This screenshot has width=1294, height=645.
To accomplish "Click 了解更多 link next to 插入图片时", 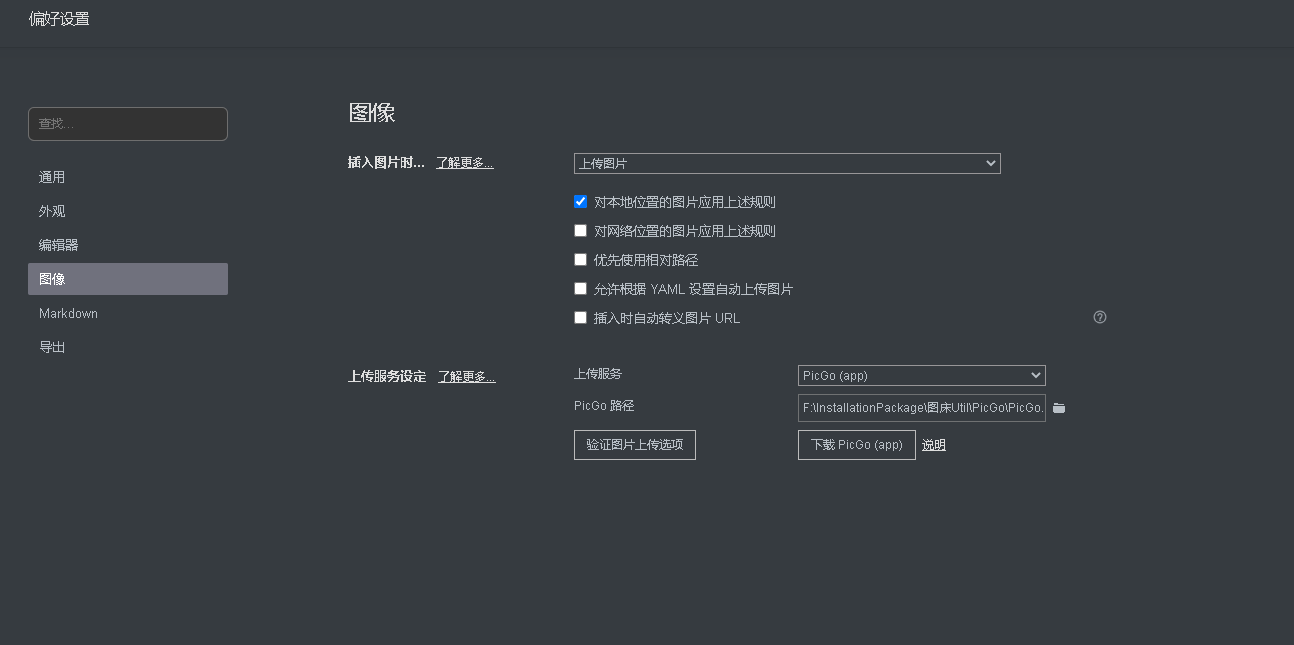I will click(464, 162).
